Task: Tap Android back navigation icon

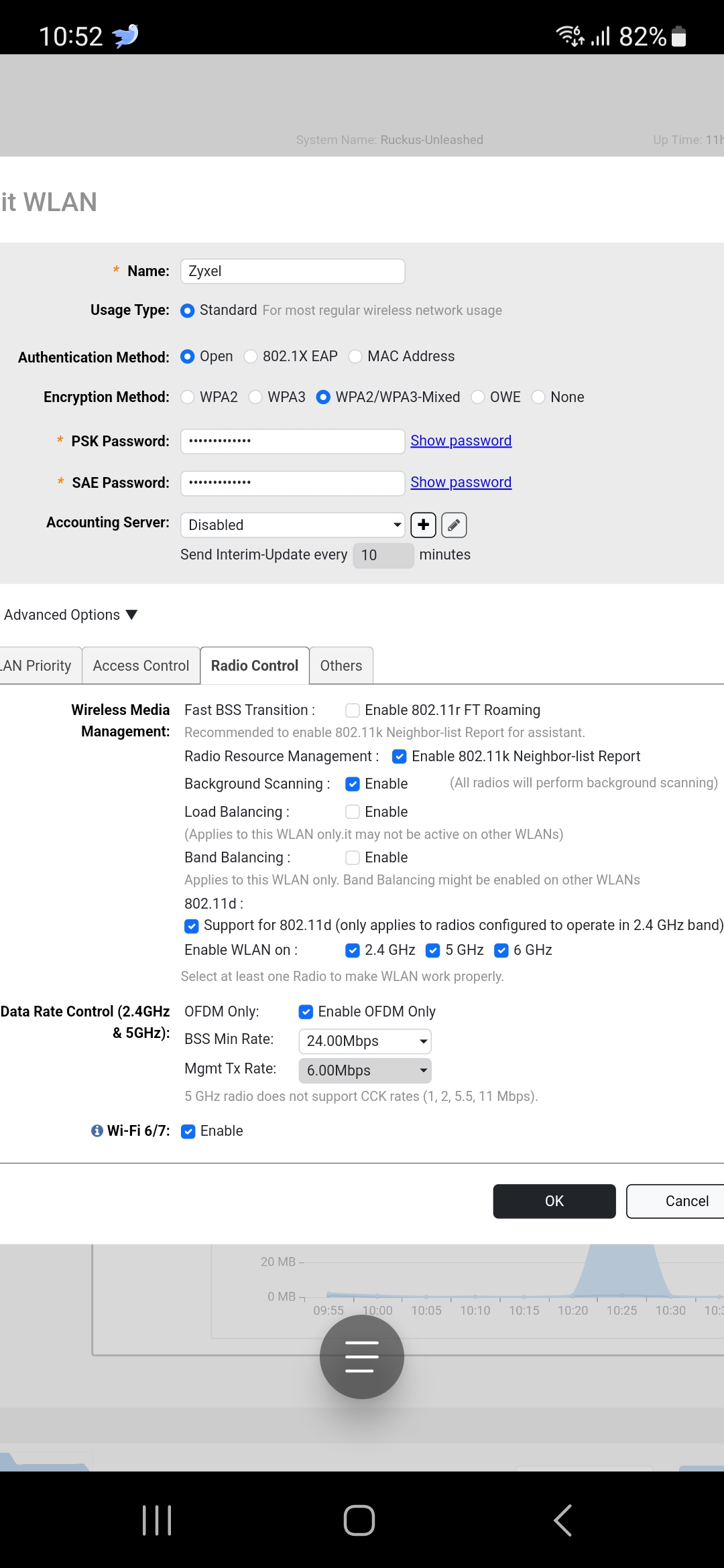Action: point(563,1520)
